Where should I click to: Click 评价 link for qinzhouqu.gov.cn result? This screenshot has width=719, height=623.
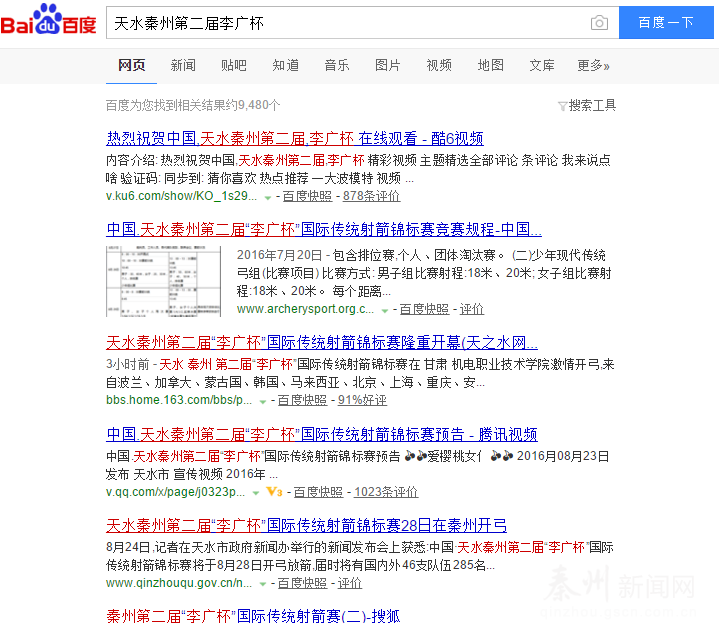[x=350, y=583]
